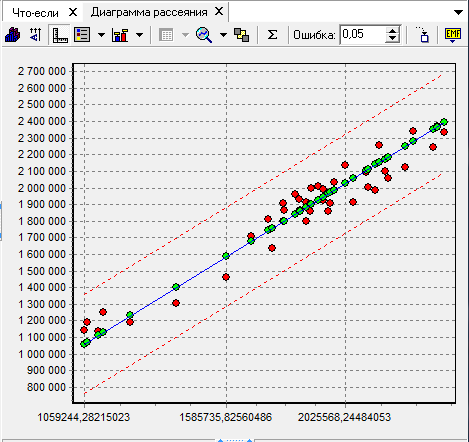This screenshot has height=442, width=469.
Task: Click the 1 500 000 axis label
Action: [42, 271]
